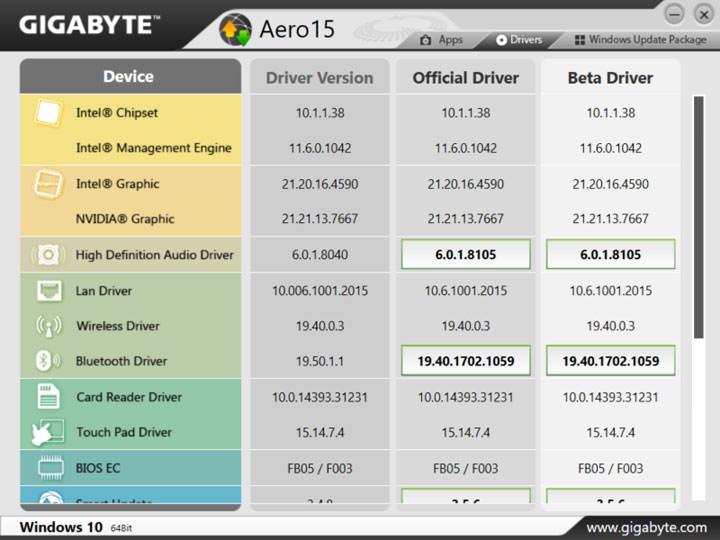Install beta audio driver 6.0.1.8105
The width and height of the screenshot is (720, 540).
[610, 255]
